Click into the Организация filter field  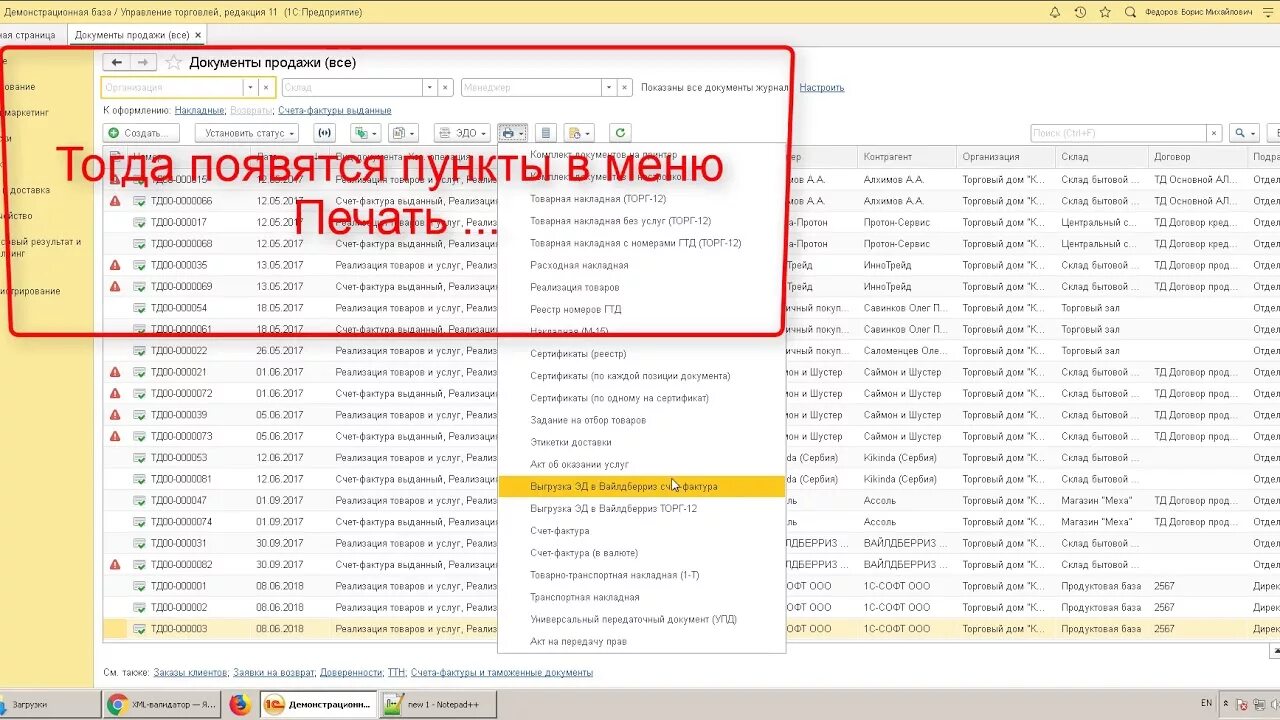click(172, 88)
